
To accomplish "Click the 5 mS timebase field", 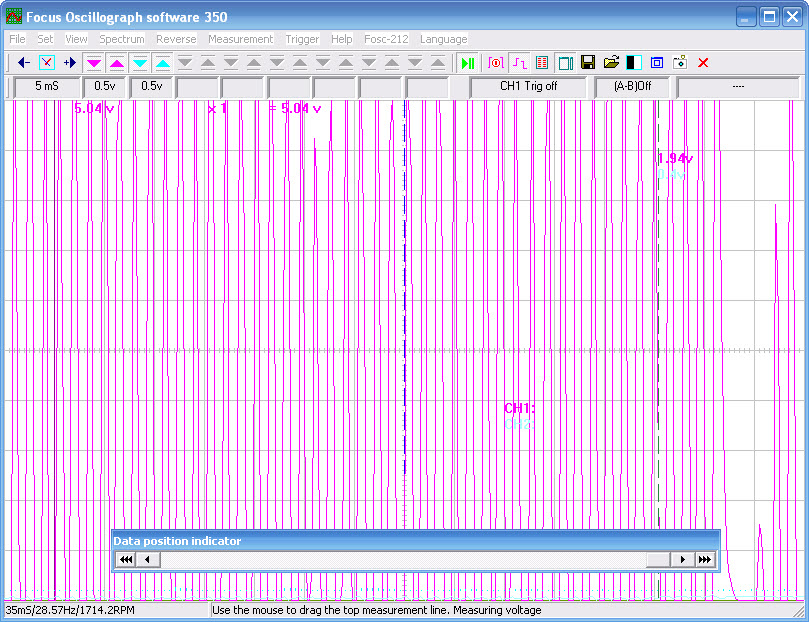I will 47,87.
